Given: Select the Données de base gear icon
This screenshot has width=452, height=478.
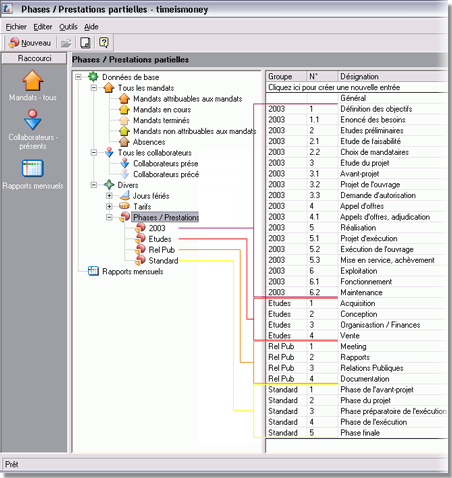Looking at the screenshot, I should [x=93, y=77].
